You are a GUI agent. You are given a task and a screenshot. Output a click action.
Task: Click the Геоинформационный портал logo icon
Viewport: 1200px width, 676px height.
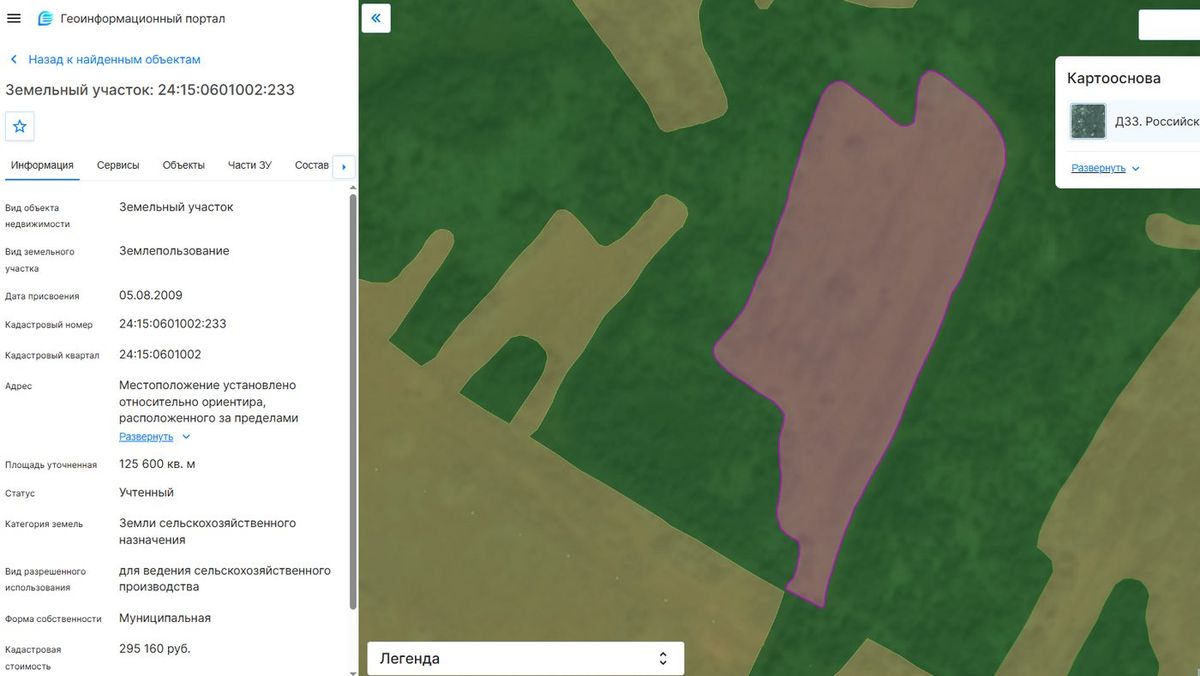[44, 18]
